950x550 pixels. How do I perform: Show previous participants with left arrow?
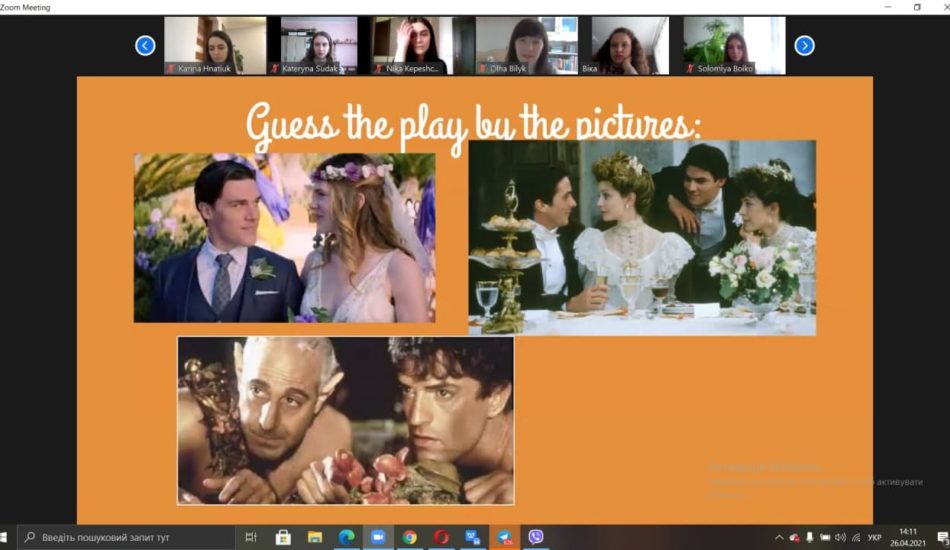coord(145,45)
